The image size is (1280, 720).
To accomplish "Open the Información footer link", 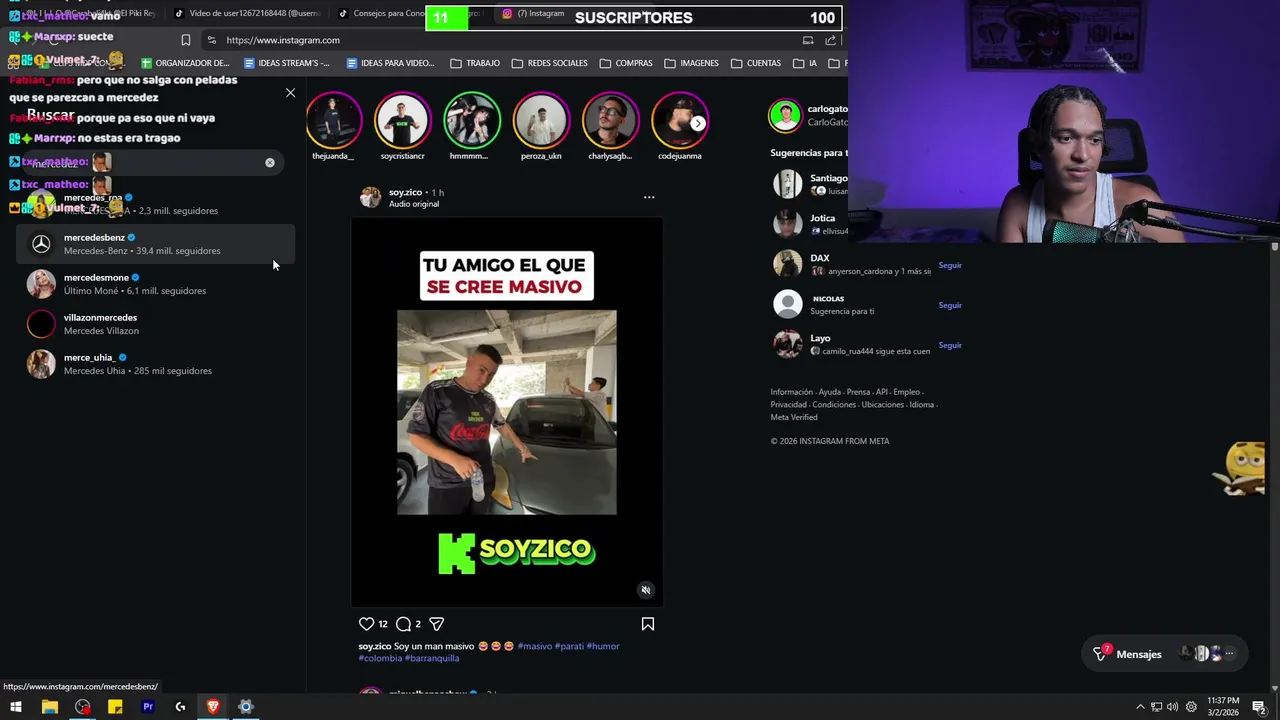I will coord(791,392).
